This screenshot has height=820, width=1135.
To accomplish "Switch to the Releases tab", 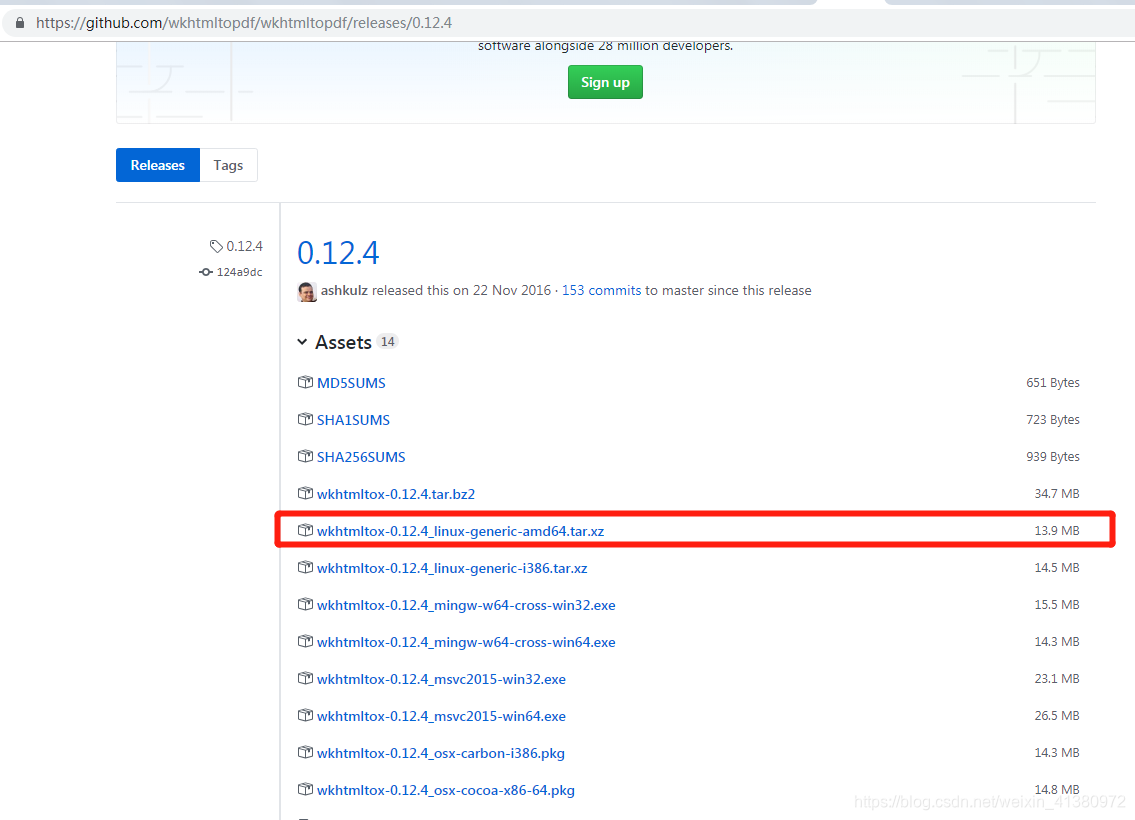I will (x=158, y=165).
